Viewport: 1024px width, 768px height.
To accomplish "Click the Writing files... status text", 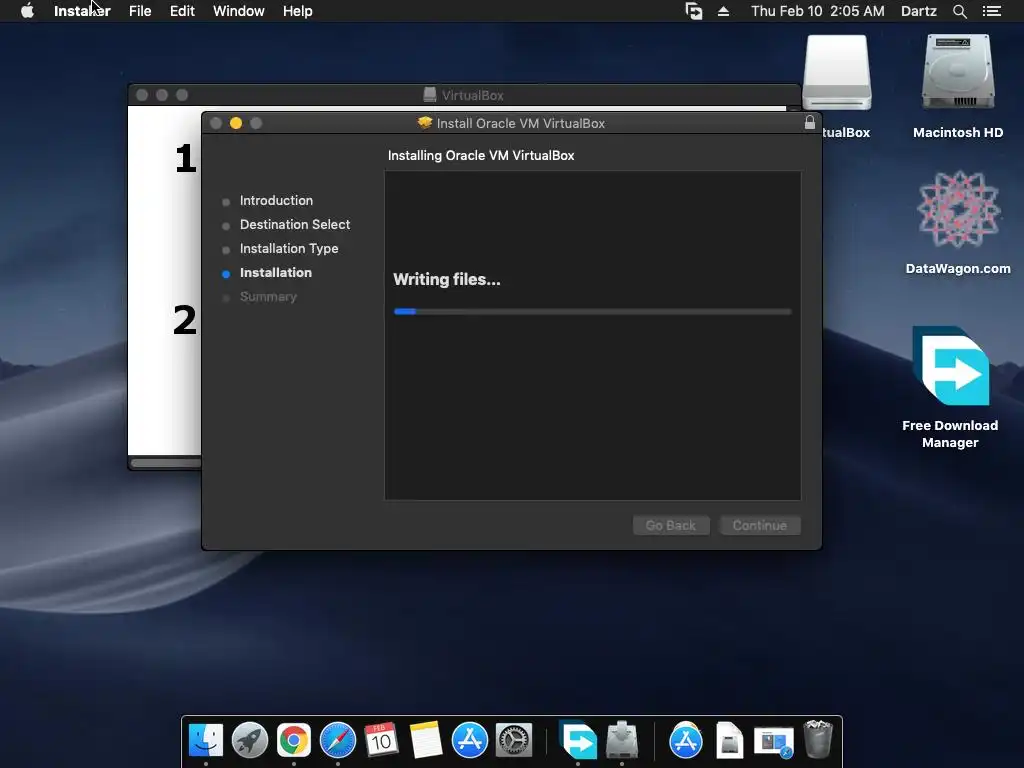I will pos(447,280).
